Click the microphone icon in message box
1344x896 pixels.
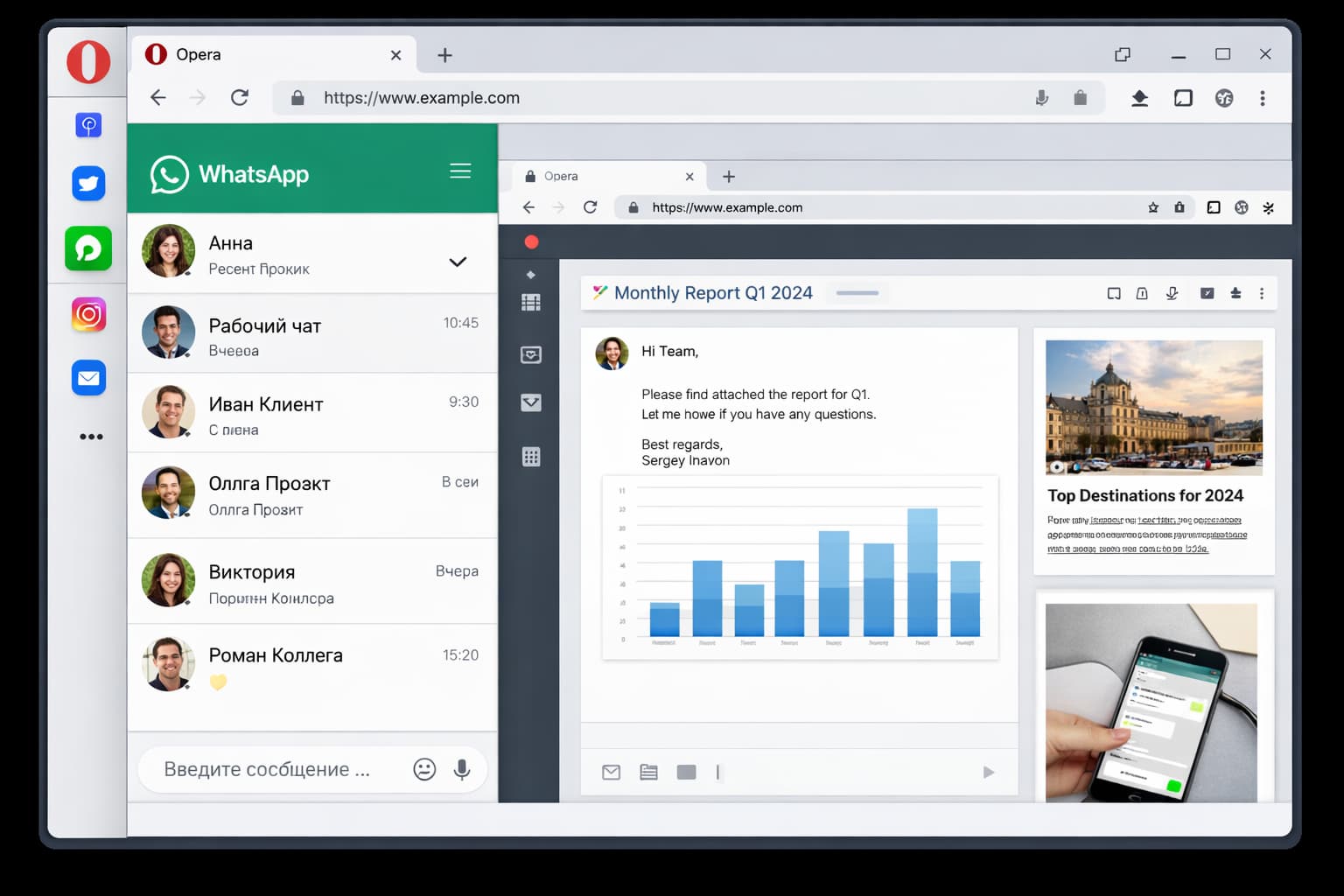(x=462, y=769)
